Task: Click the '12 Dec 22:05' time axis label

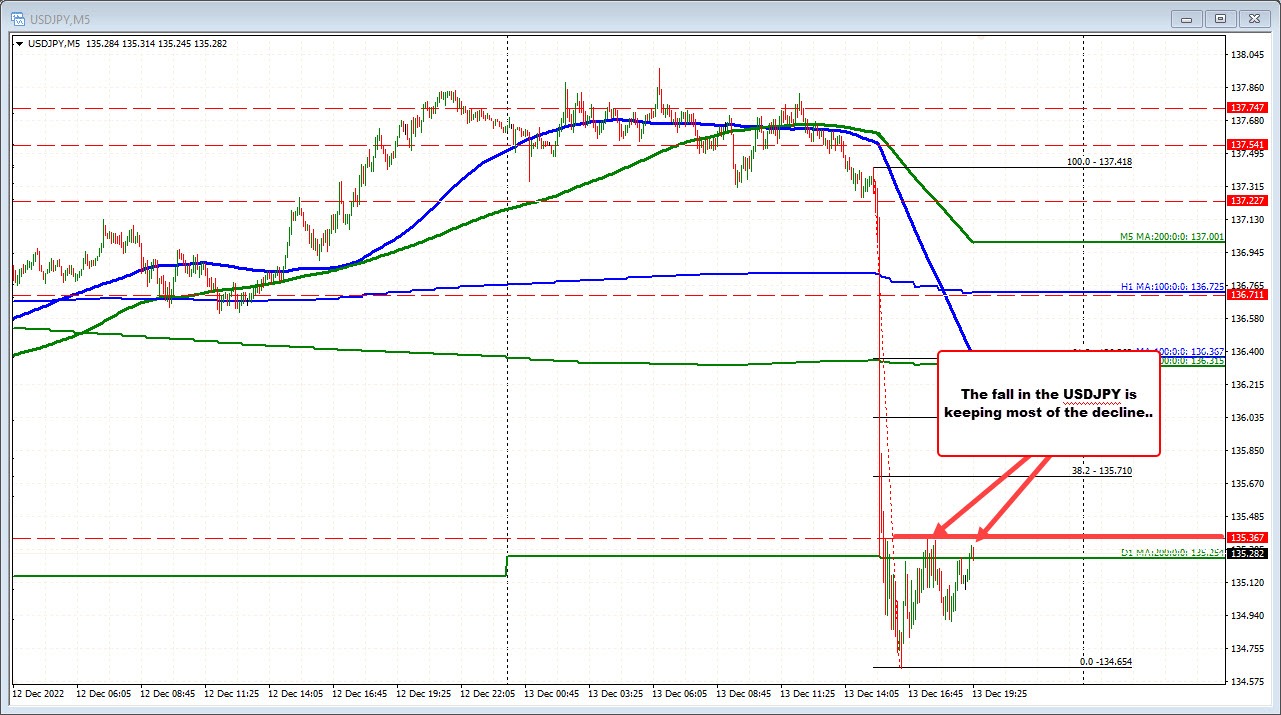Action: [488, 692]
